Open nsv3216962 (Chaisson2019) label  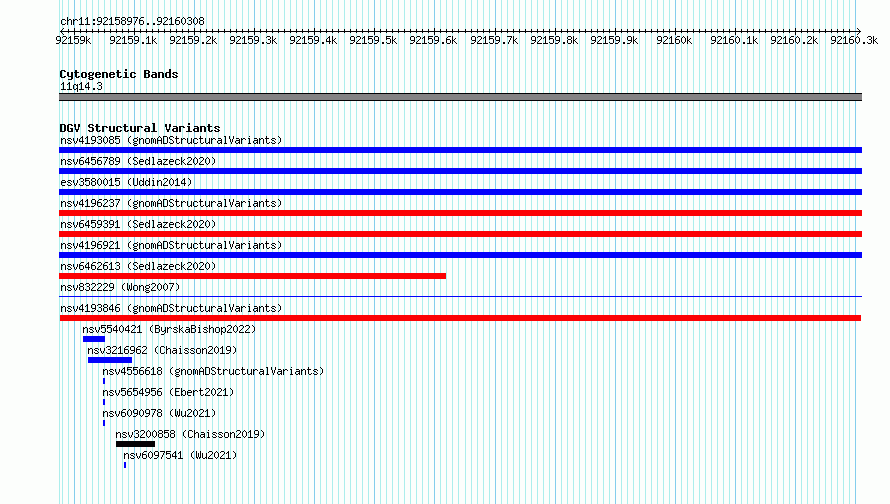coord(162,350)
